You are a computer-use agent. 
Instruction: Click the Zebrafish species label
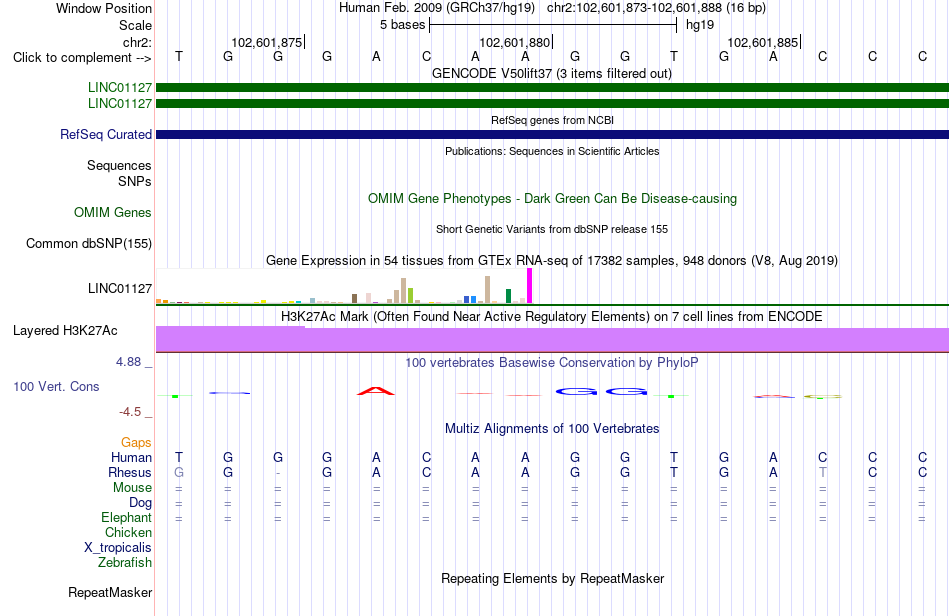[125, 563]
